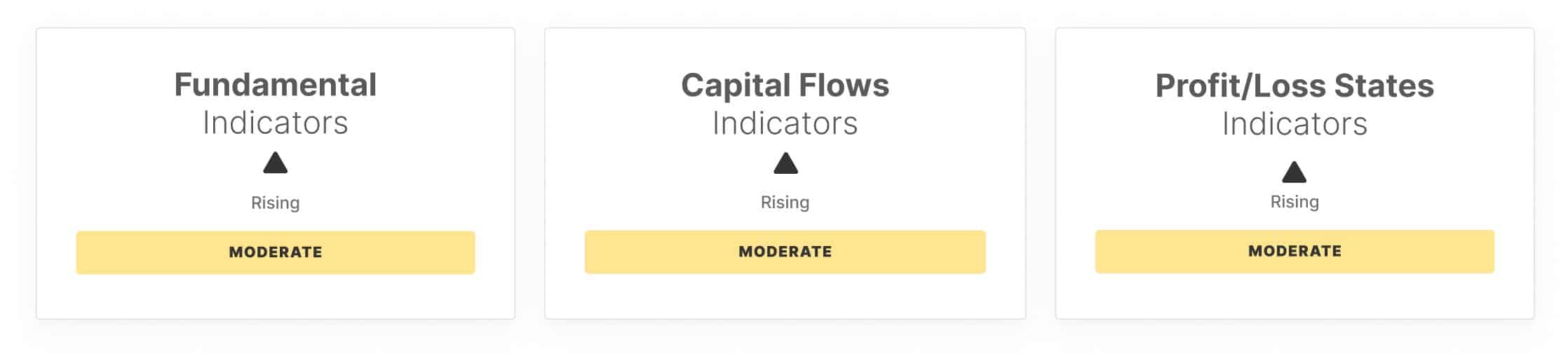Viewport: 1568px width, 361px height.
Task: Click the rising triangle icon under Capital Flows
Action: click(x=785, y=163)
